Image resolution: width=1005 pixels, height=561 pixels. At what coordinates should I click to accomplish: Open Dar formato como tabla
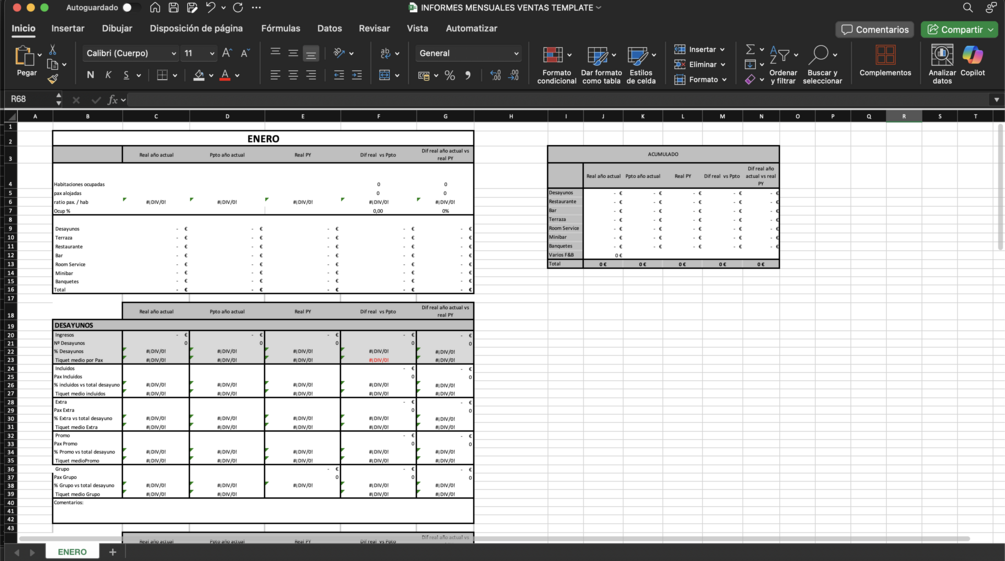click(601, 65)
